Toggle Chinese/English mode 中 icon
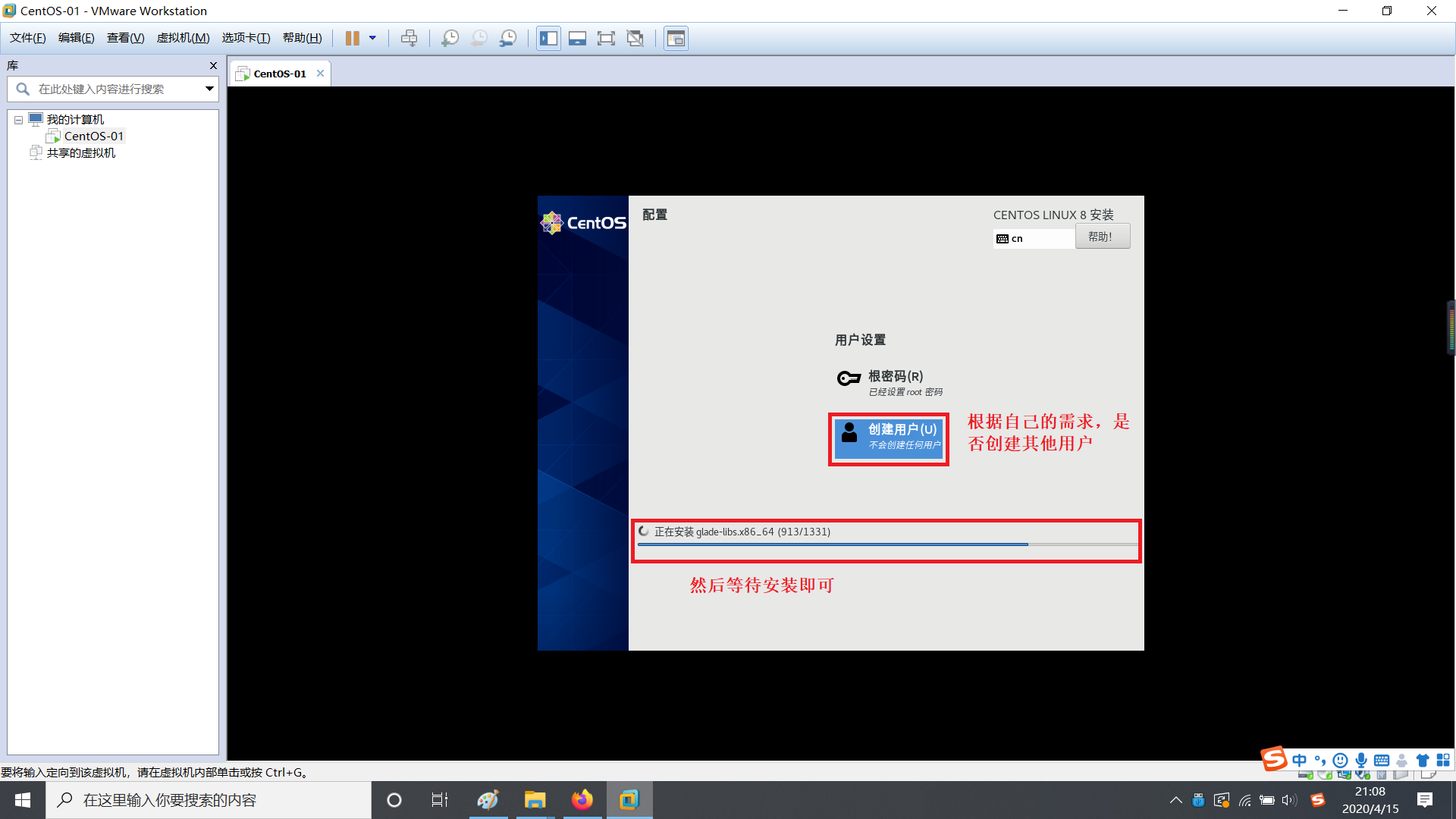This screenshot has height=819, width=1456. click(x=1300, y=760)
